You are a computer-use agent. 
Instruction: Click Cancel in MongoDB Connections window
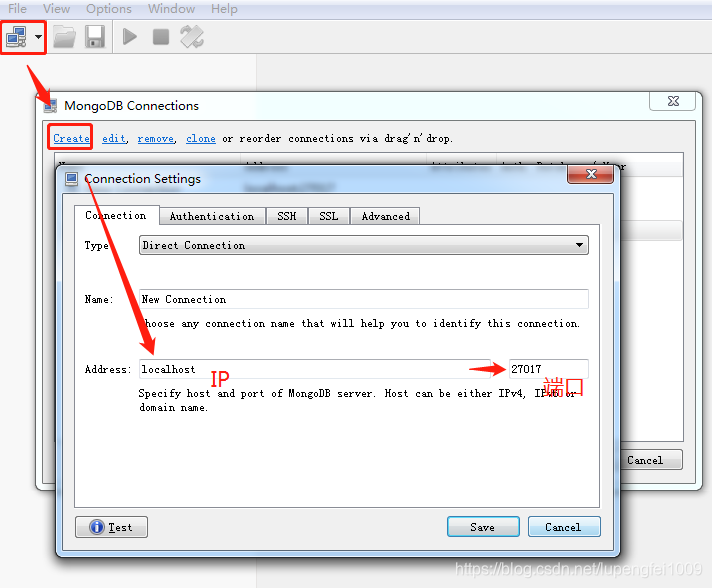point(651,460)
